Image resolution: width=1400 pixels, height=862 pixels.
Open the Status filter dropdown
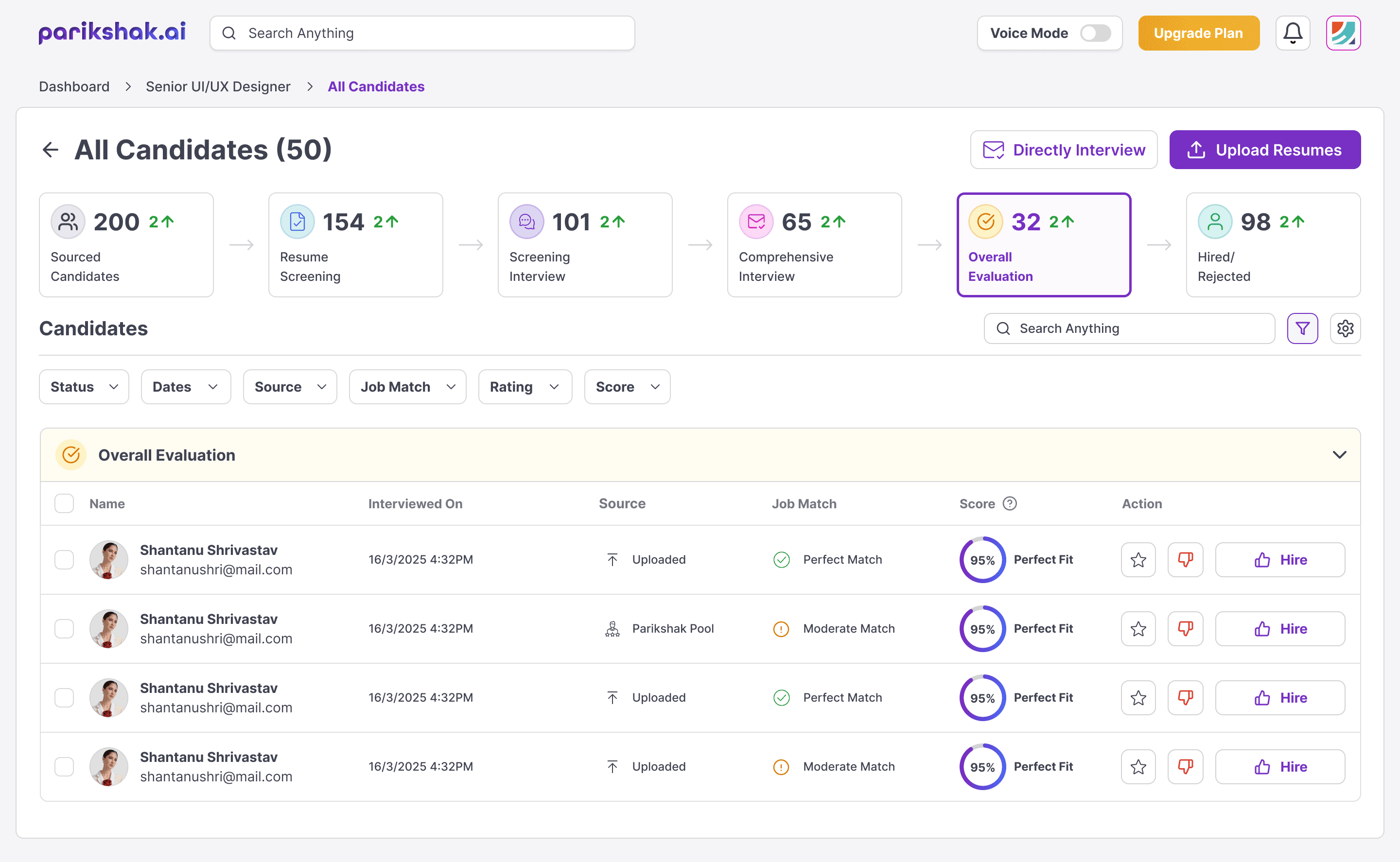tap(84, 387)
